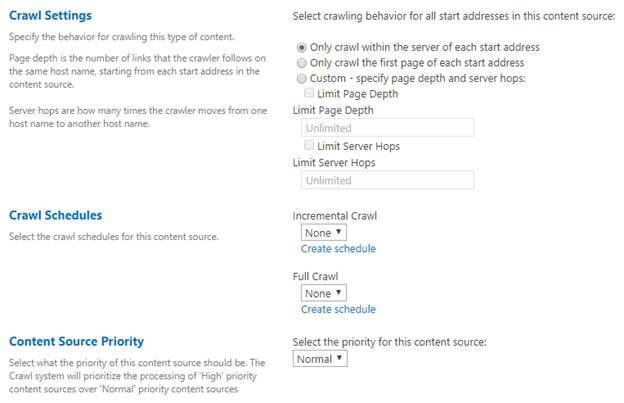Click Create schedule link under Incremental Crawl
This screenshot has width=624, height=403.
pos(338,248)
